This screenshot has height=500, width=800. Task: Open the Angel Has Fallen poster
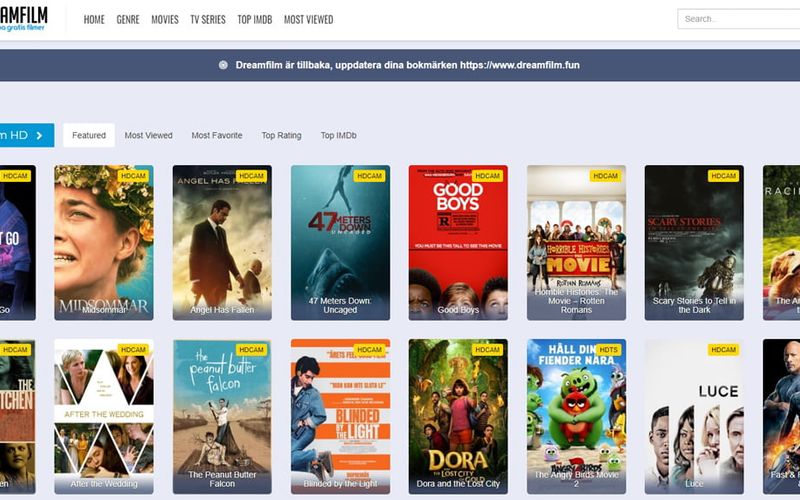pyautogui.click(x=222, y=242)
